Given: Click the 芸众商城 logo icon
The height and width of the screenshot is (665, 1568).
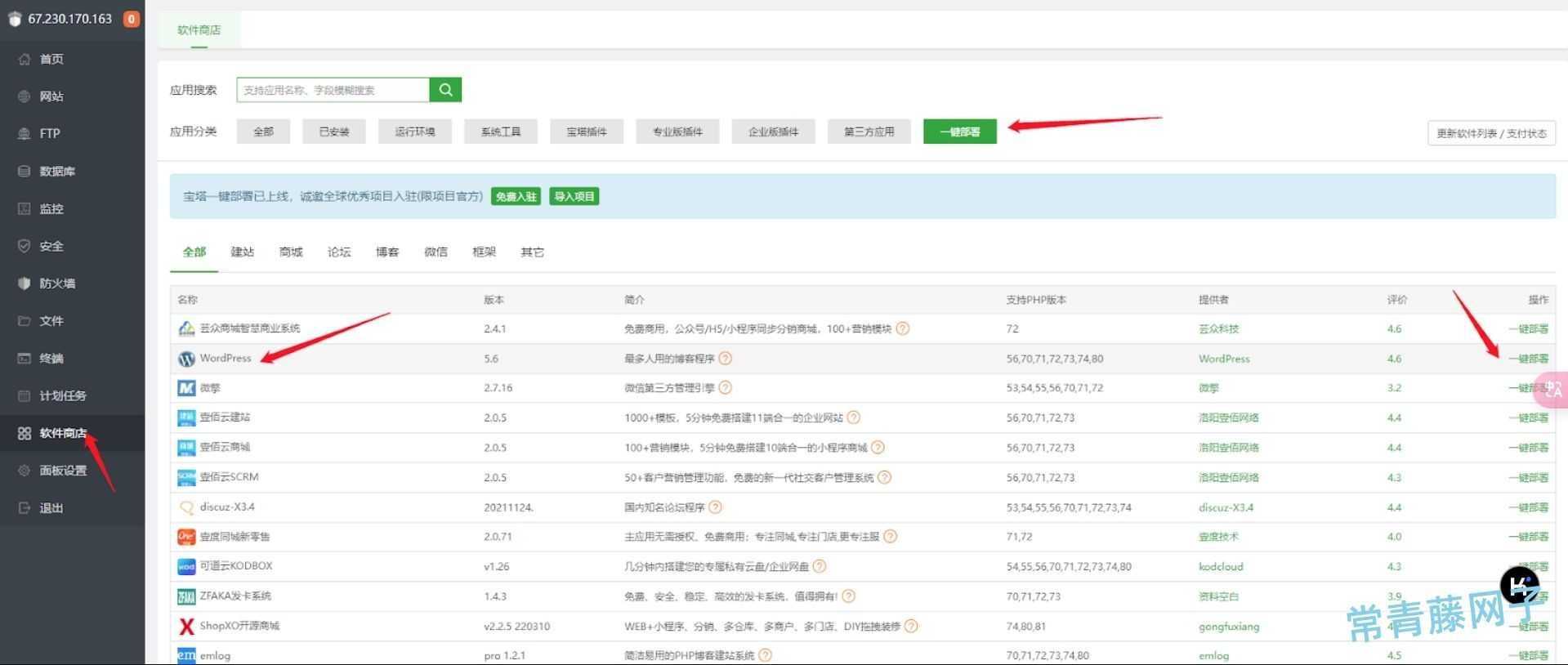Looking at the screenshot, I should point(186,328).
